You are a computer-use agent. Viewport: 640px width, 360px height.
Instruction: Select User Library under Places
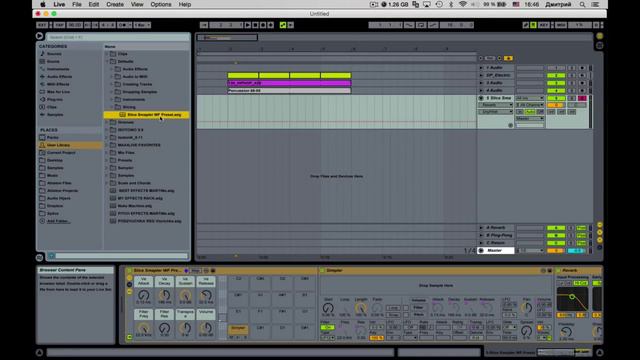point(58,145)
